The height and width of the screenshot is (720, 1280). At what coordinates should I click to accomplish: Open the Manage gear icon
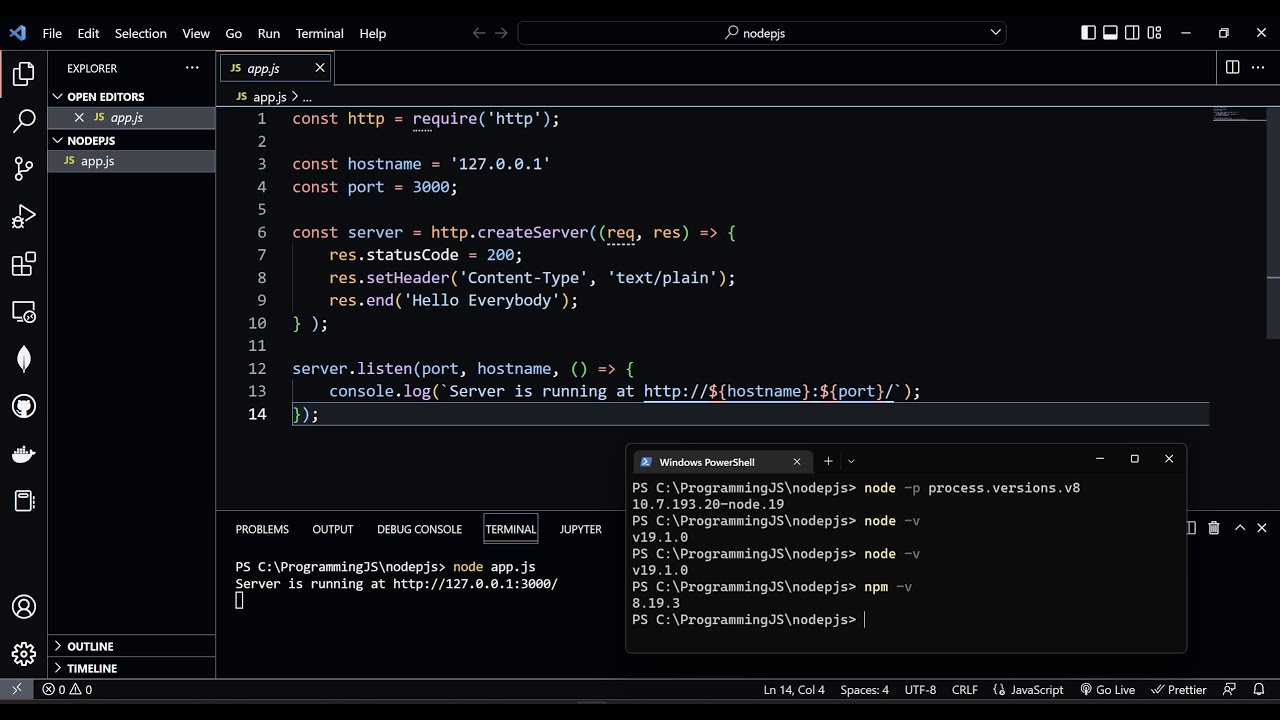(x=24, y=655)
